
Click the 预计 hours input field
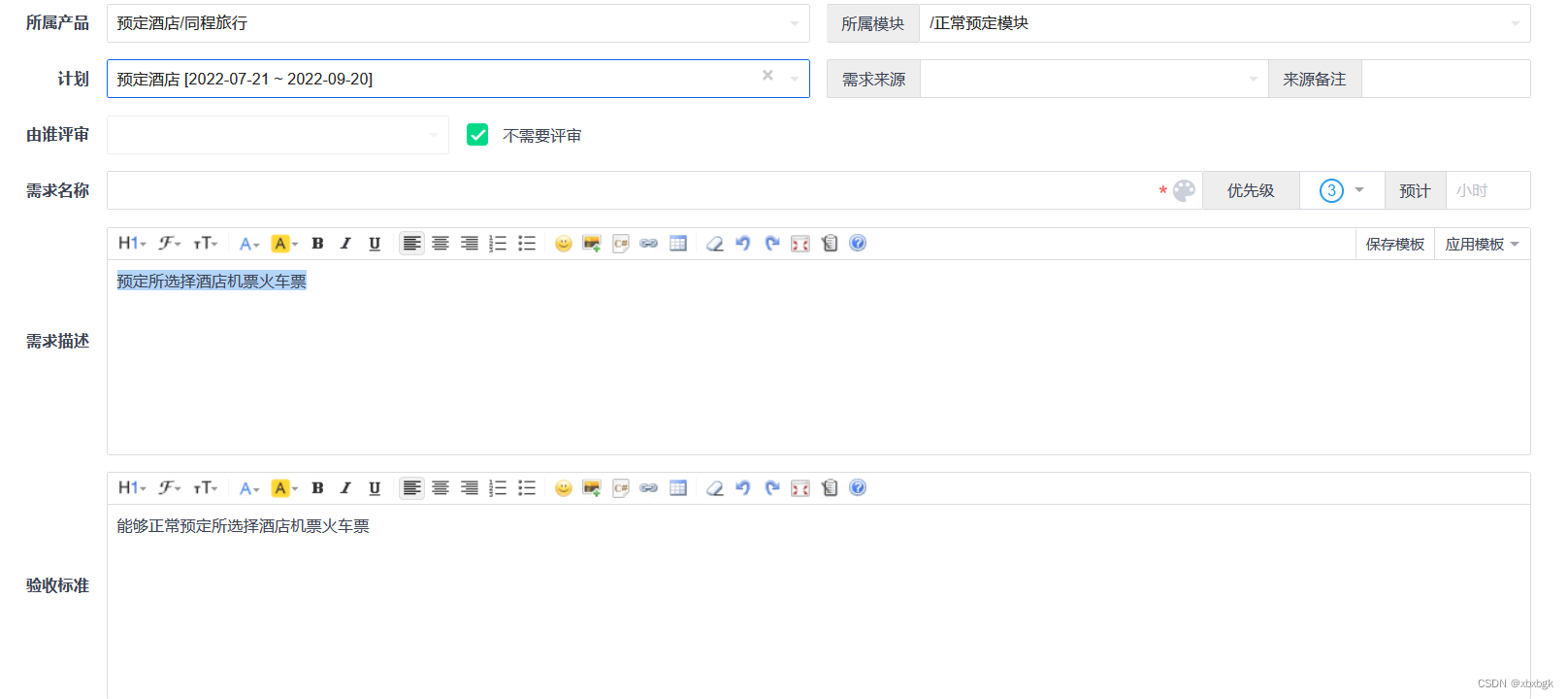pos(1487,190)
